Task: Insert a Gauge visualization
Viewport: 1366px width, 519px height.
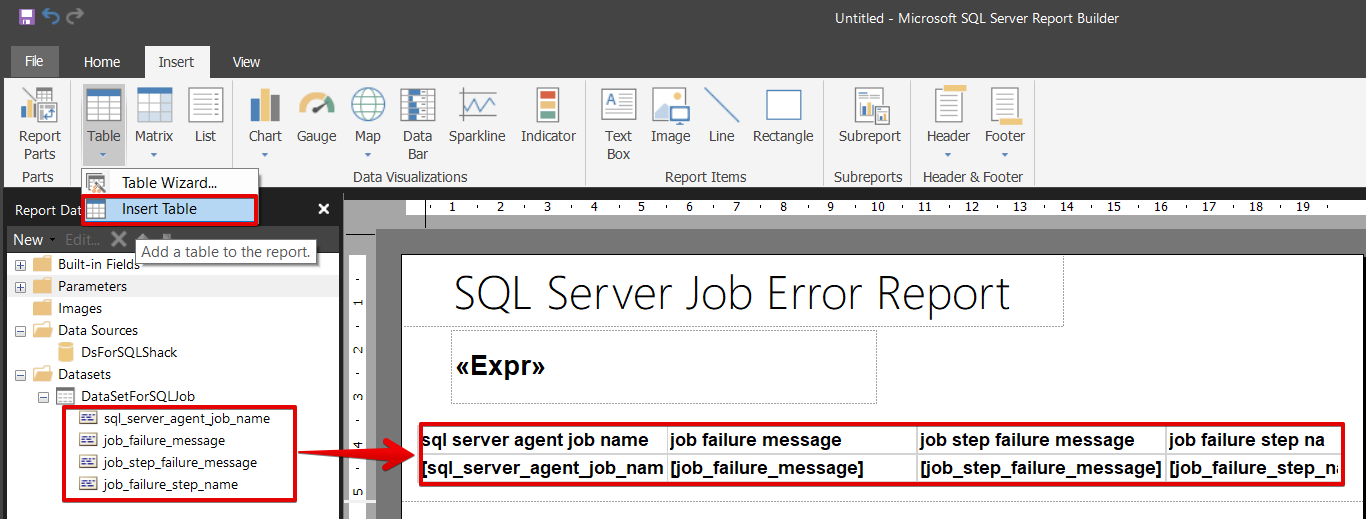Action: (x=316, y=115)
